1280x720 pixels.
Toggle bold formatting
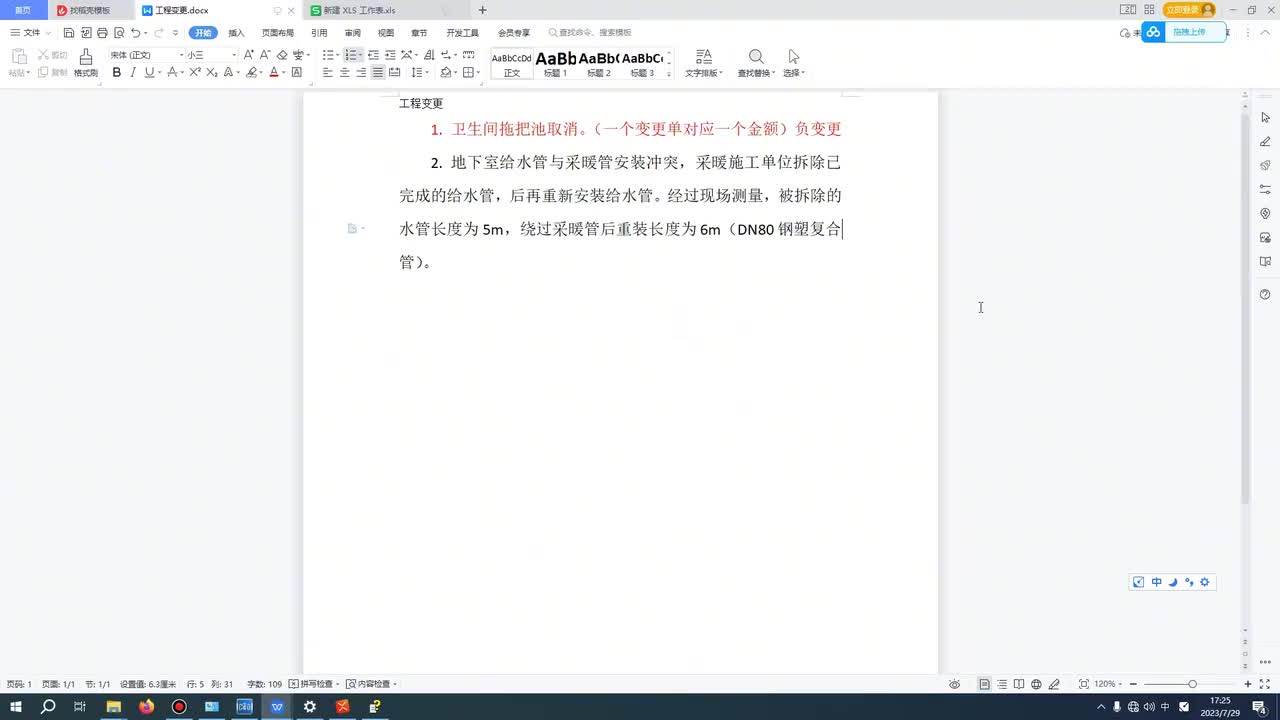[117, 73]
